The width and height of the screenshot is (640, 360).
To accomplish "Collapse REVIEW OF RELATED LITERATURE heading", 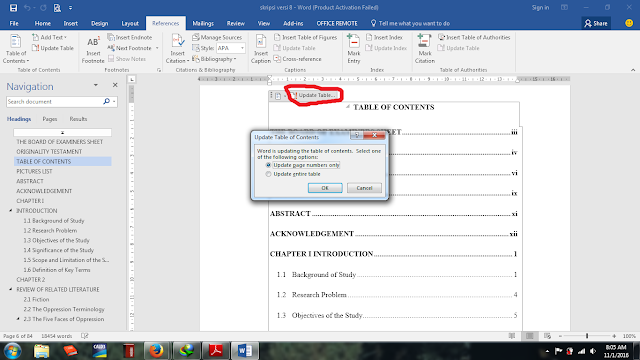I will coord(11,289).
